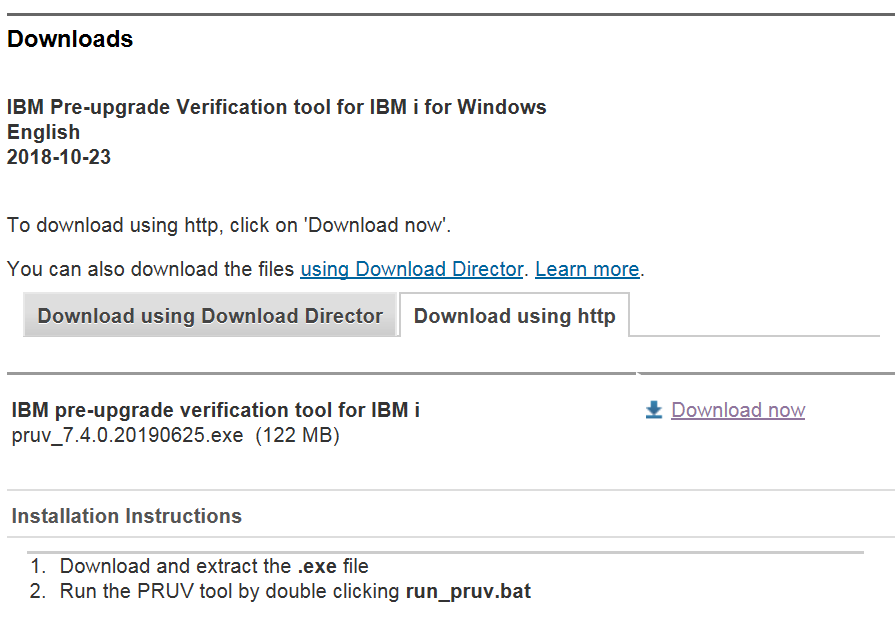Viewport: 895px width, 622px height.
Task: Switch to Download using Download Director tab
Action: coord(210,316)
